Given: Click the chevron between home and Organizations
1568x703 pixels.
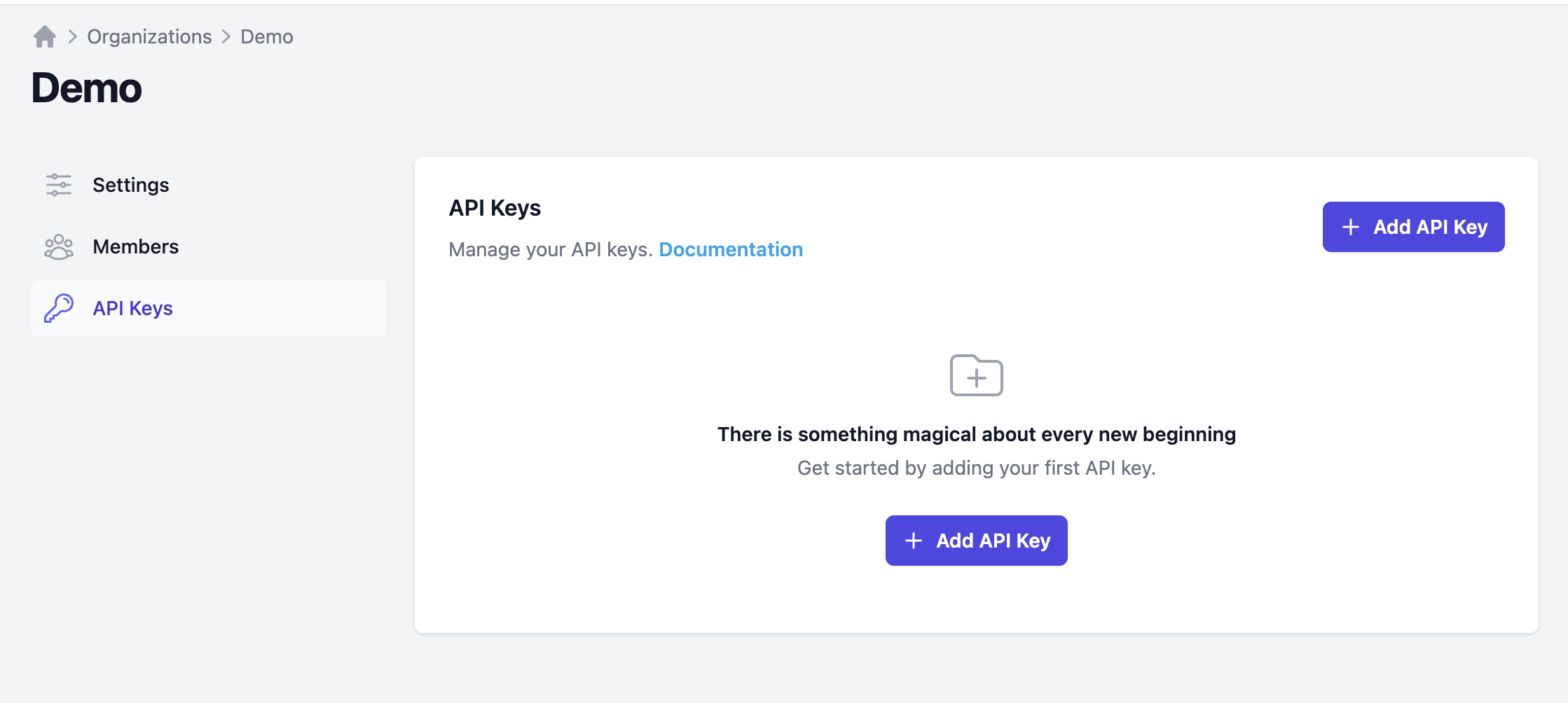Looking at the screenshot, I should 72,36.
